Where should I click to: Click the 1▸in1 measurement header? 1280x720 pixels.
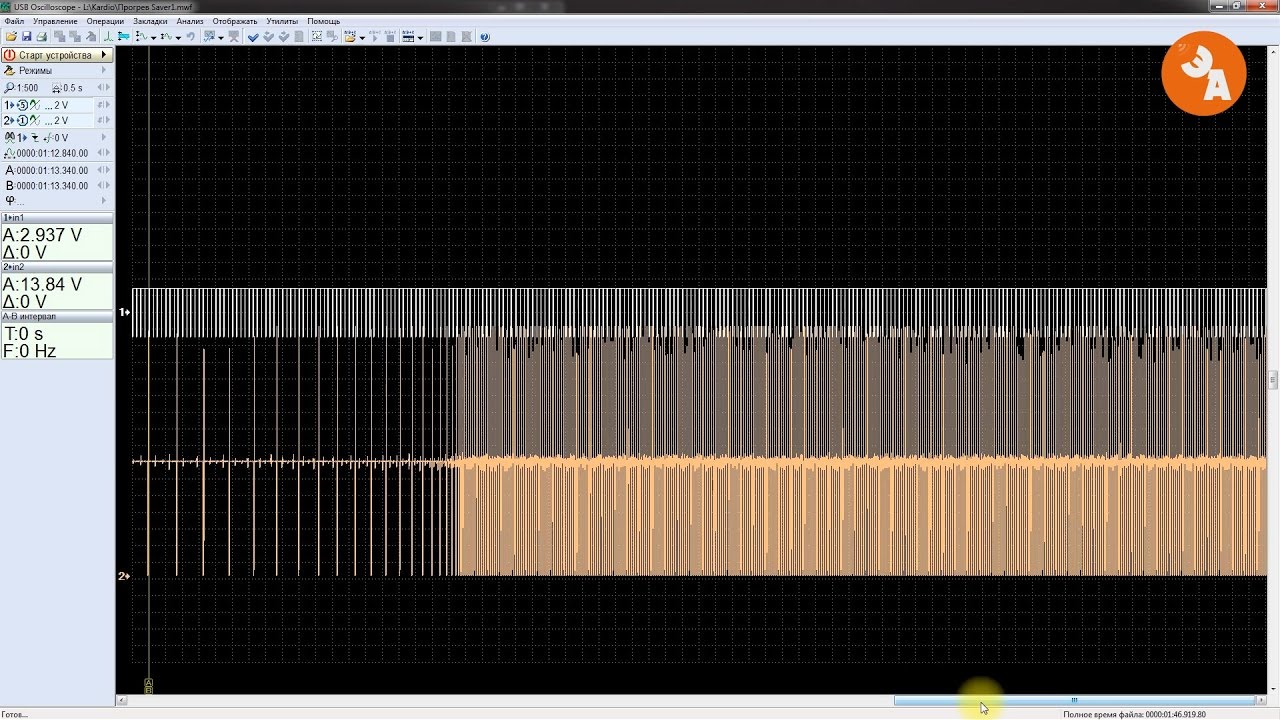pyautogui.click(x=57, y=217)
